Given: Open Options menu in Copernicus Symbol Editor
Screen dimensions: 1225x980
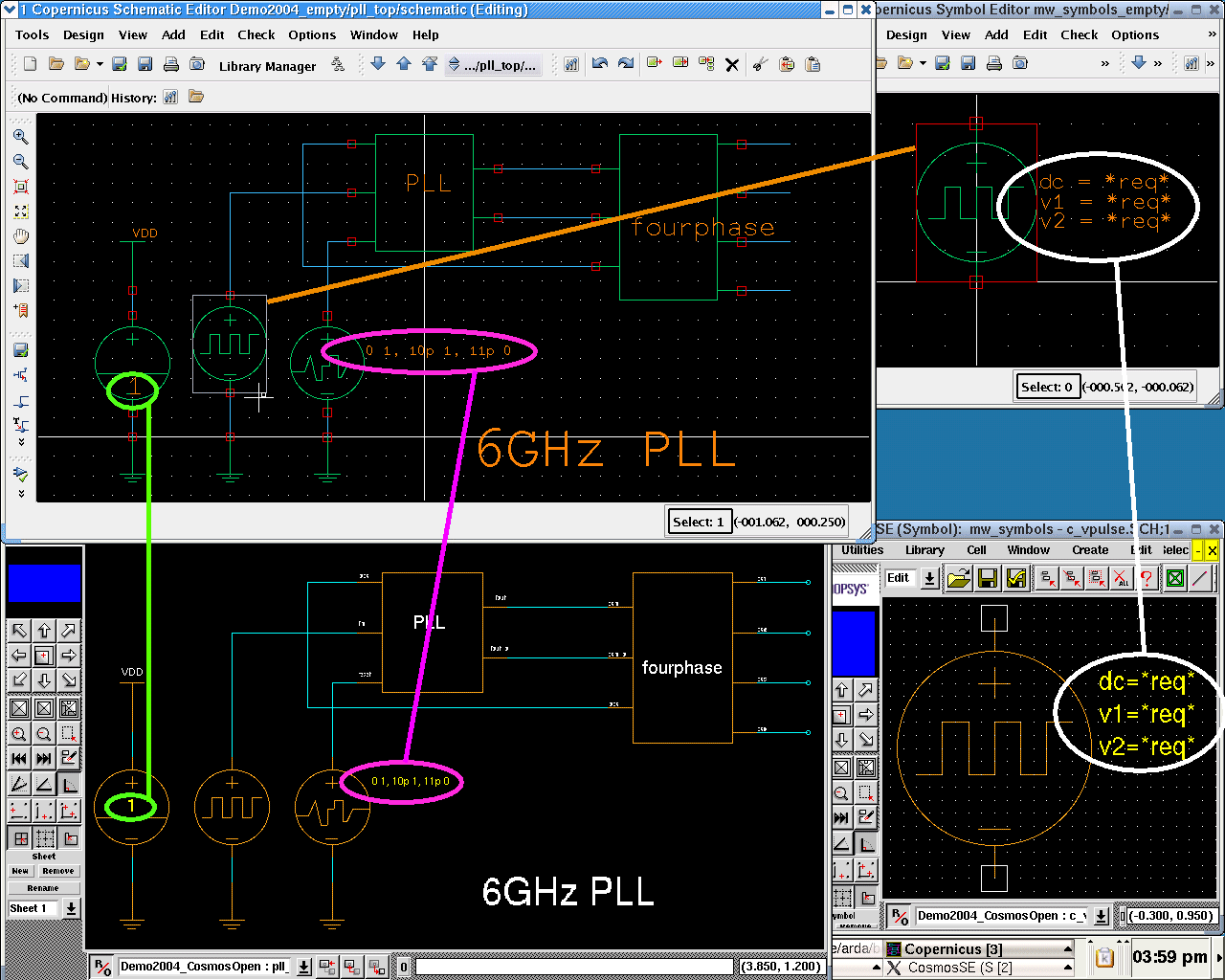Looking at the screenshot, I should tap(1135, 34).
